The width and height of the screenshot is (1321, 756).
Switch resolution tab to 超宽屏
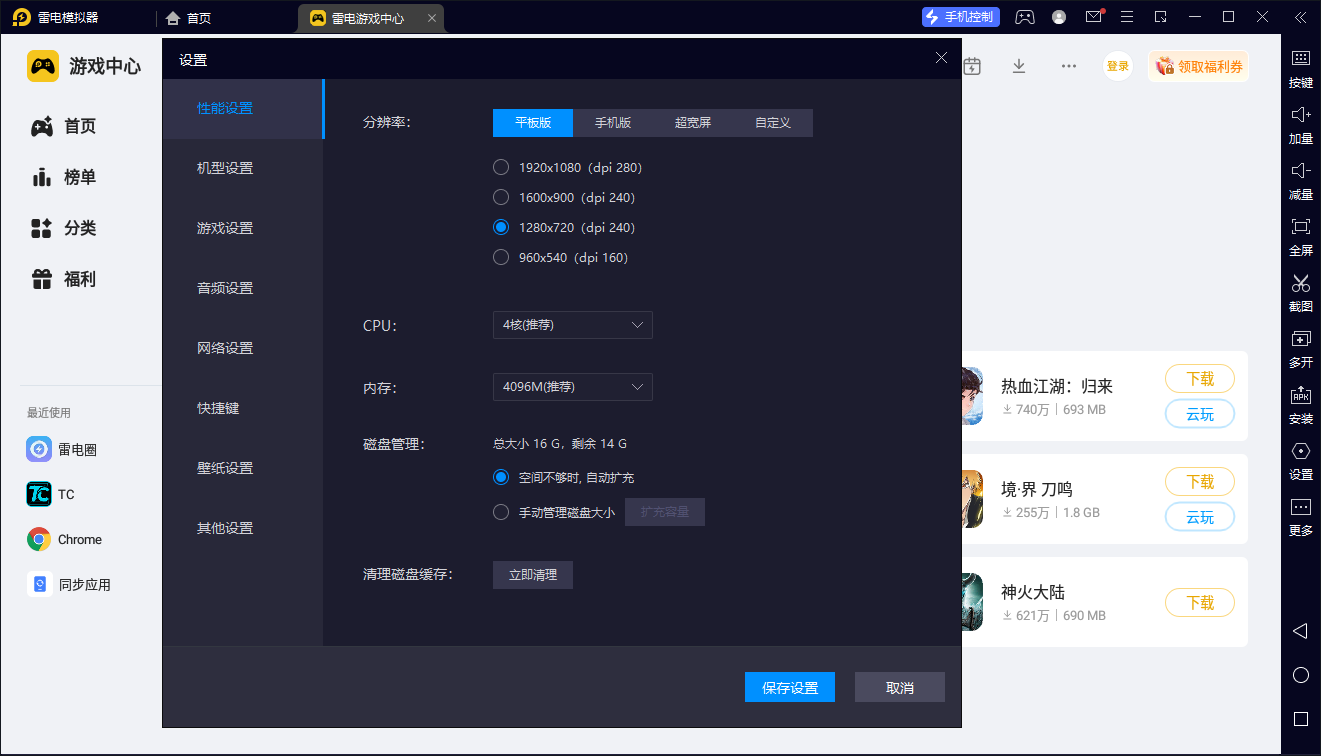pos(693,123)
